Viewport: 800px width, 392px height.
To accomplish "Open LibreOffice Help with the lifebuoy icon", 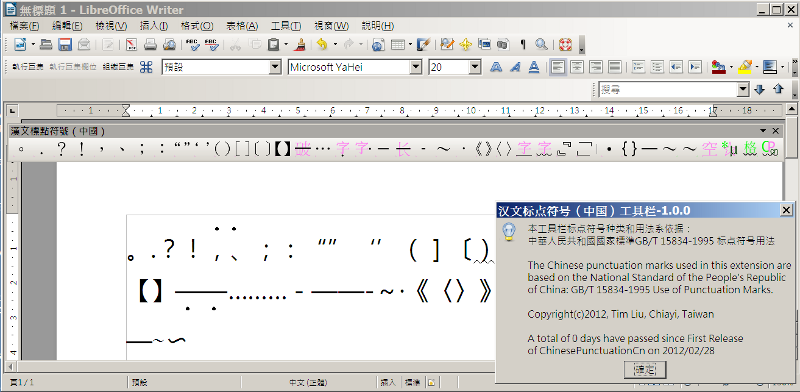I will (565, 45).
